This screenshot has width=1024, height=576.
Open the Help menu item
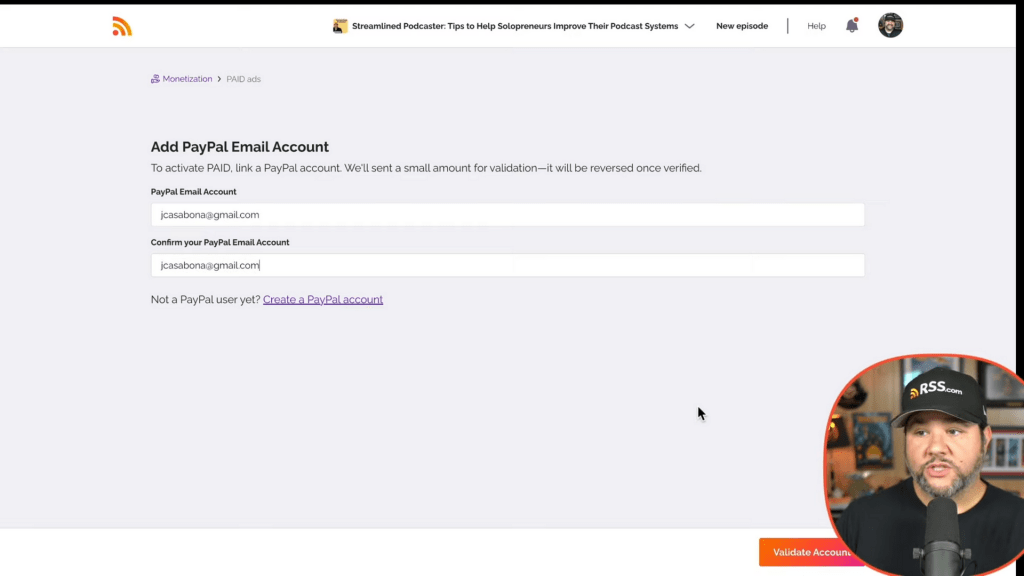816,26
